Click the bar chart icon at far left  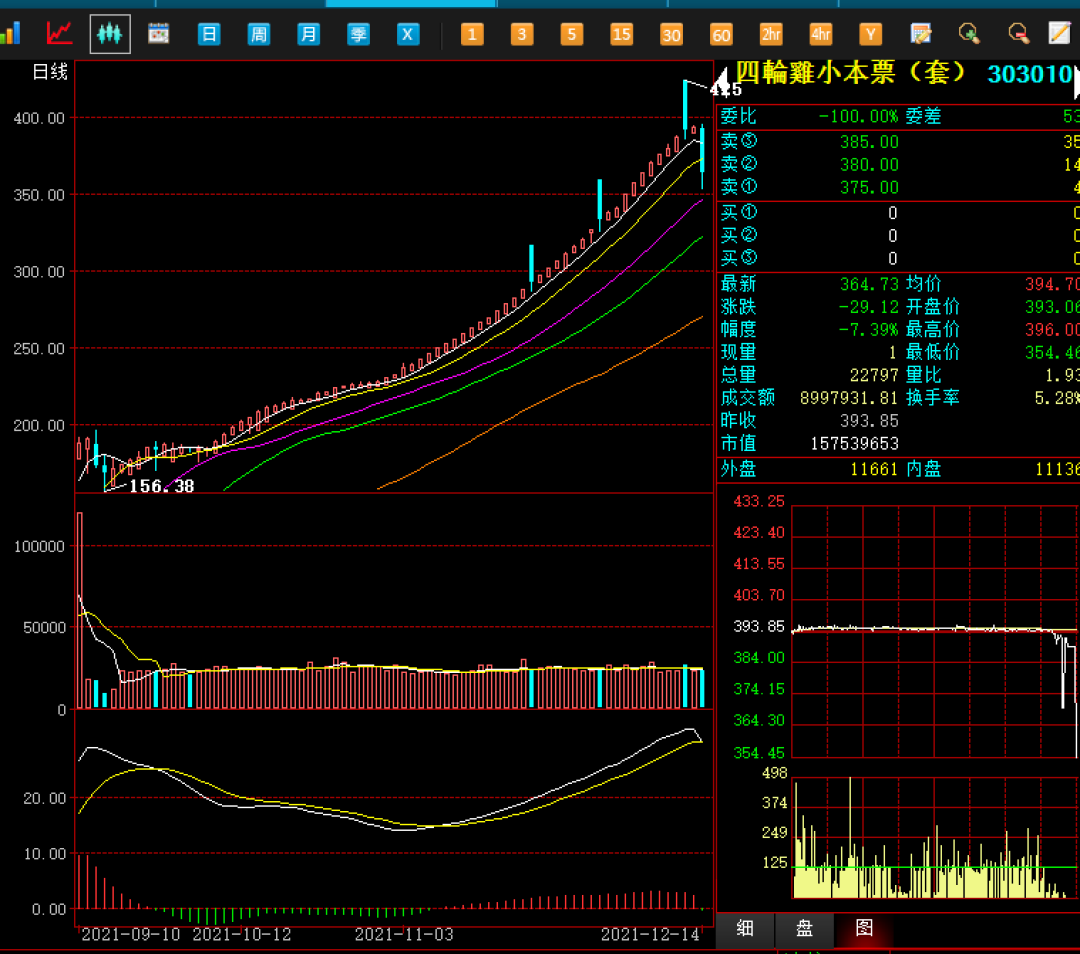pos(10,33)
